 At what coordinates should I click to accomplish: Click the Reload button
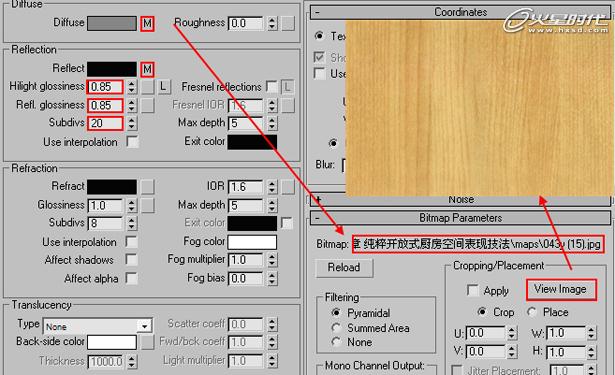pos(344,268)
